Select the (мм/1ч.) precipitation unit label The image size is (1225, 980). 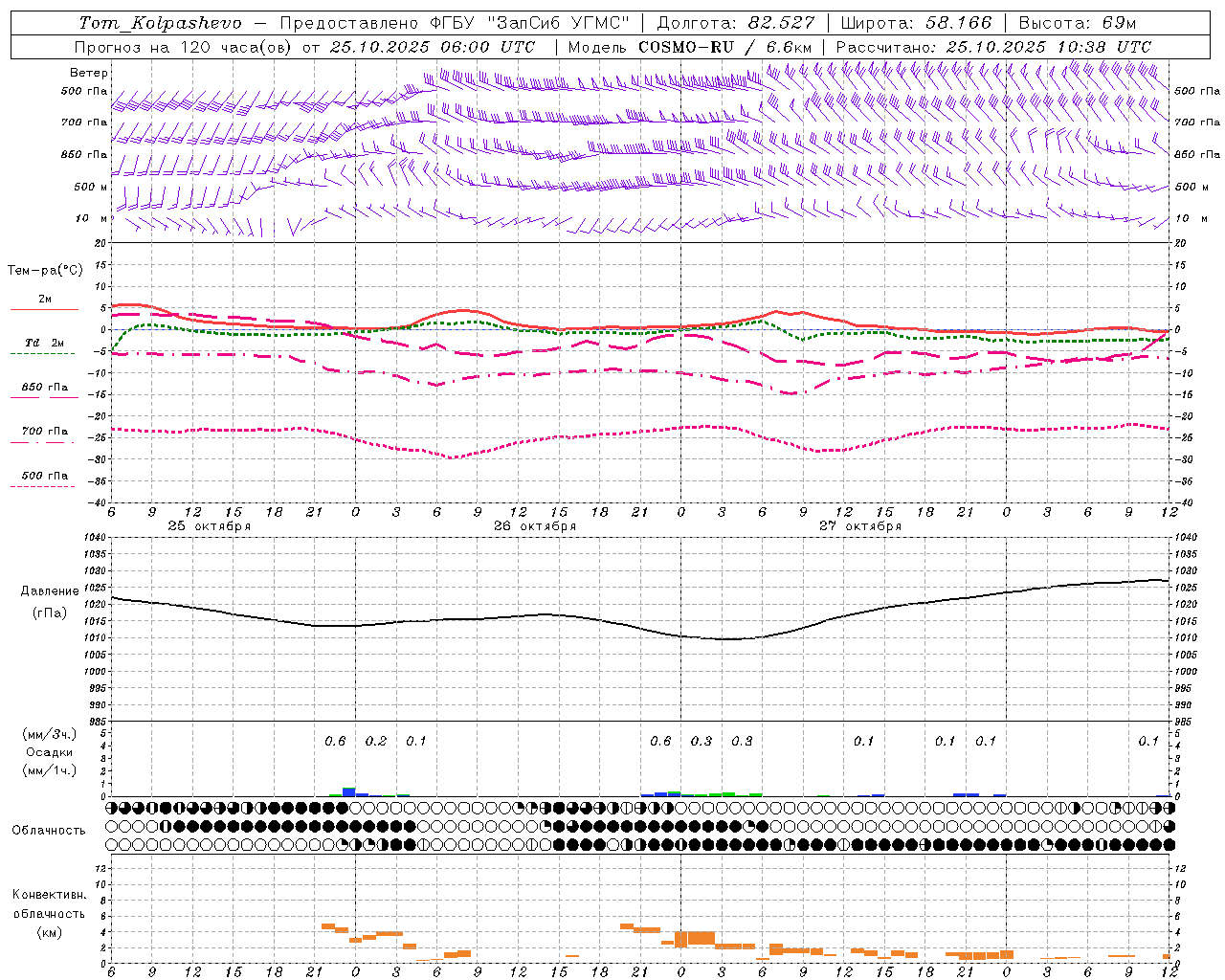[50, 770]
